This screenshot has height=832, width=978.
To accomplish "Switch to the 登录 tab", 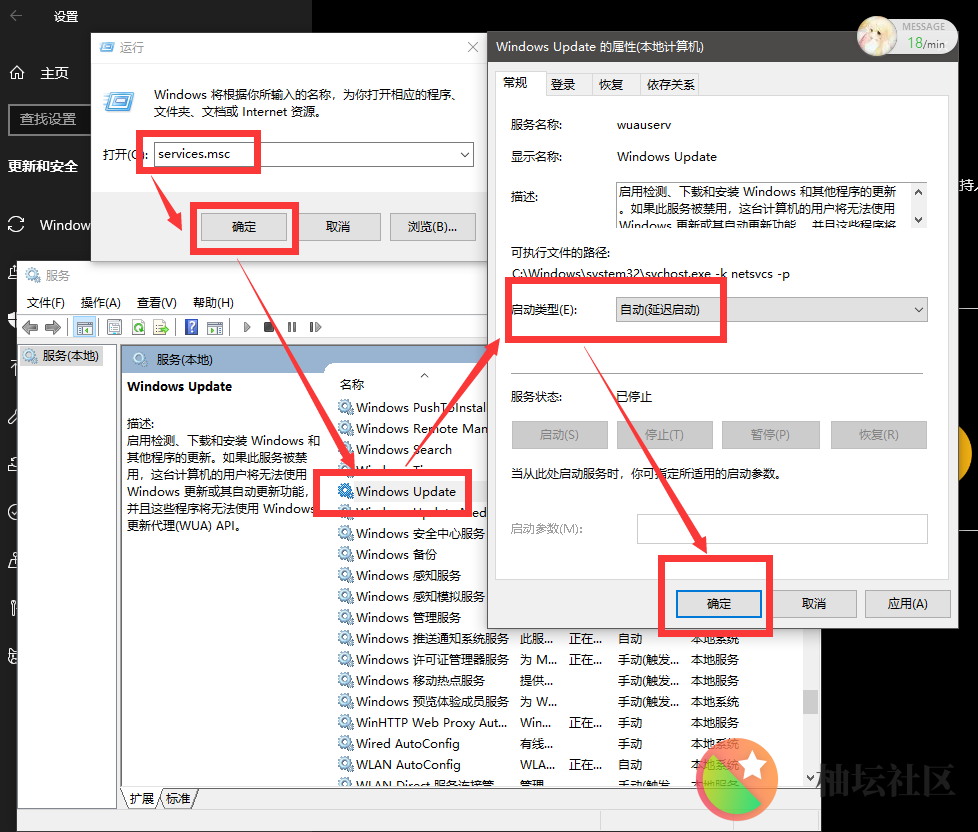I will 563,84.
